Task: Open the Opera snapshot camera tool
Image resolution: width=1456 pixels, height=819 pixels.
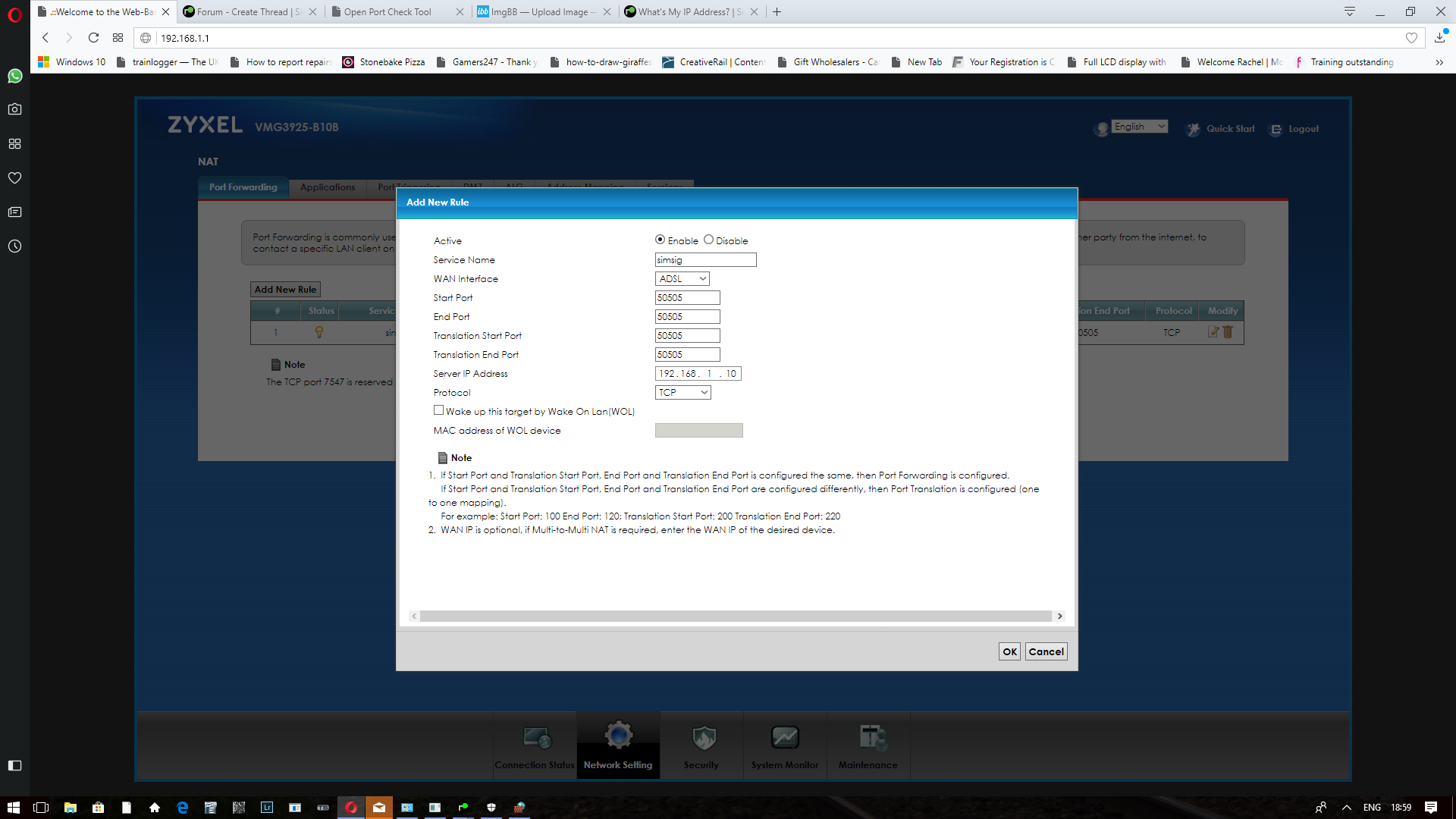Action: pyautogui.click(x=14, y=109)
